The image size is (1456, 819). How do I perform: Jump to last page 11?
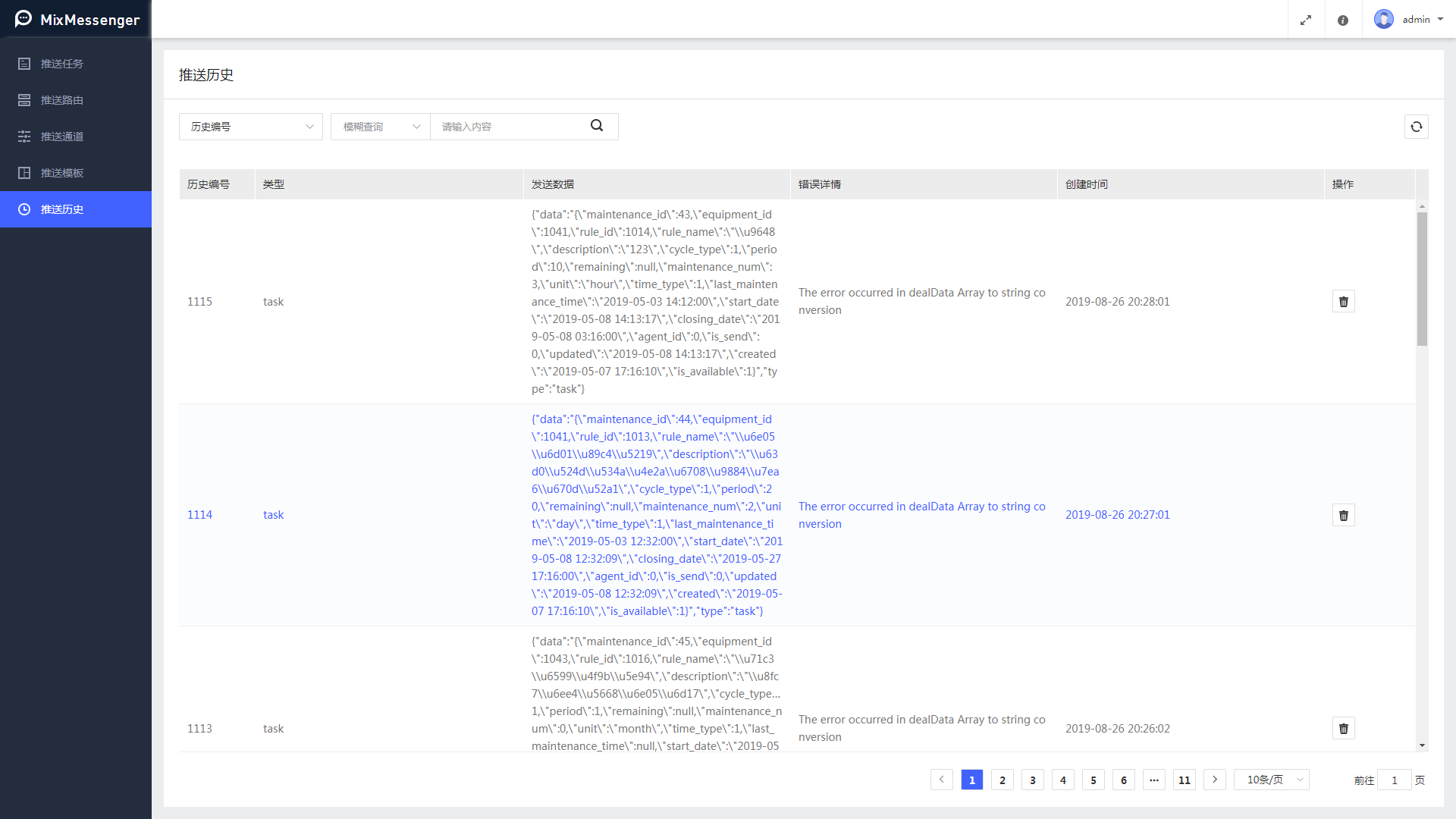click(1184, 780)
